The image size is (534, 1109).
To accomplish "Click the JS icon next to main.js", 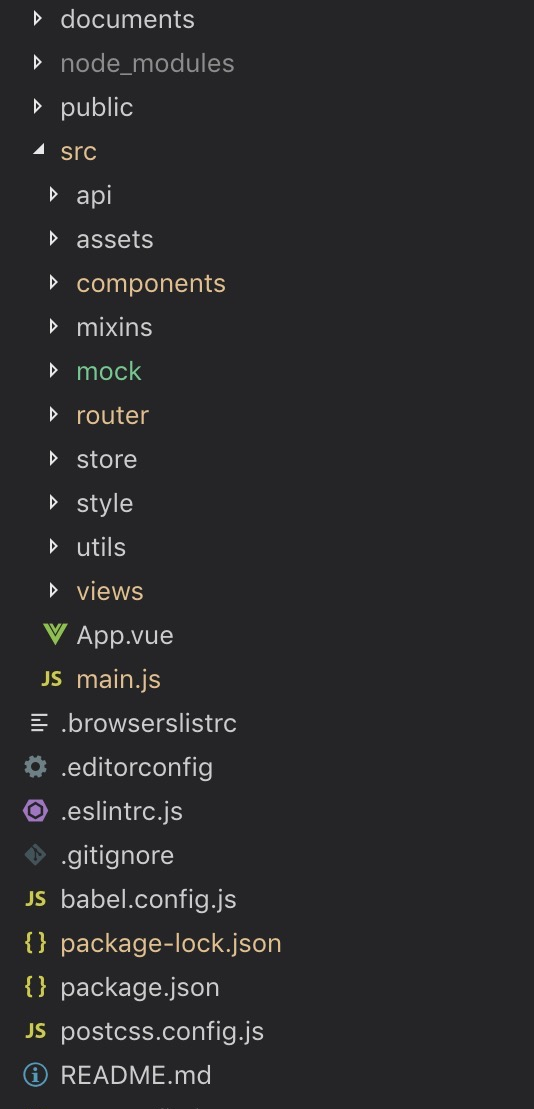I will click(x=52, y=679).
